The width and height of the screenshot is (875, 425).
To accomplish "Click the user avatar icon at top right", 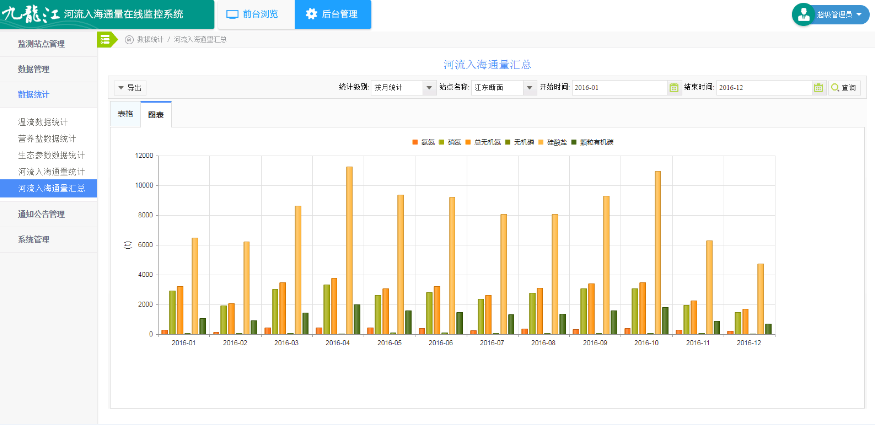I will click(803, 14).
